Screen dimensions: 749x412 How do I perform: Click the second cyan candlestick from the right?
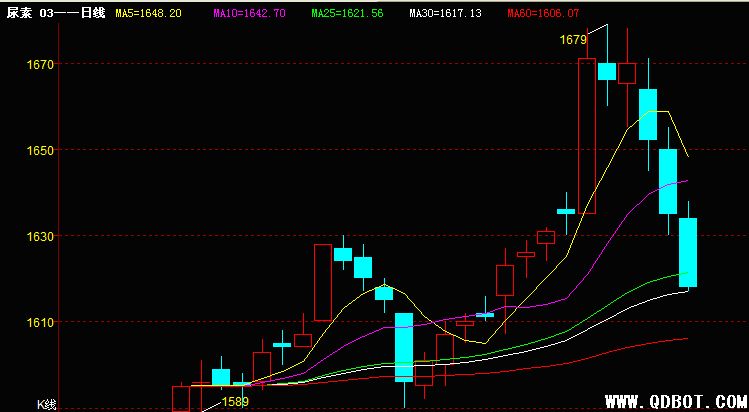pos(668,181)
